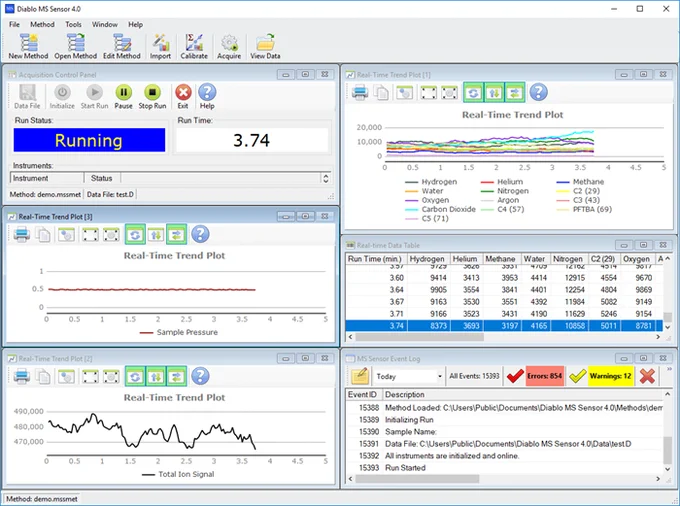Click the Instruments list up-down arrows

click(326, 178)
